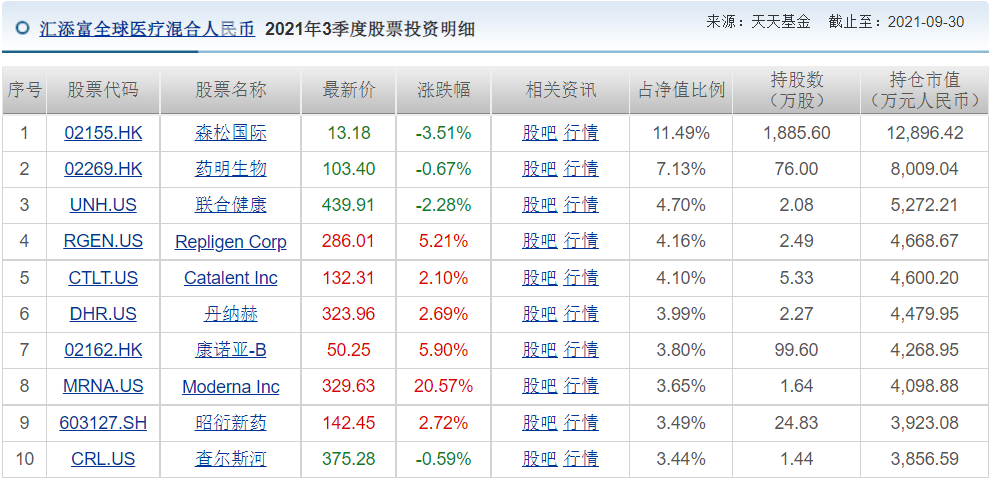Open 森松国际 stock name link
This screenshot has height=482, width=994.
[230, 133]
